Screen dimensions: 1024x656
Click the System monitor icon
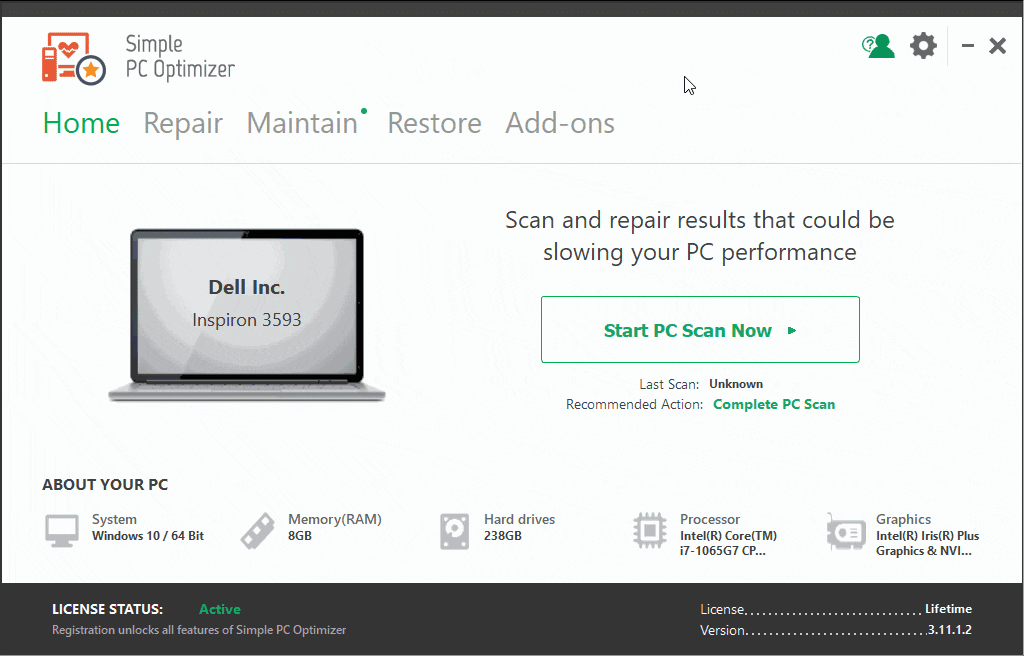(62, 531)
